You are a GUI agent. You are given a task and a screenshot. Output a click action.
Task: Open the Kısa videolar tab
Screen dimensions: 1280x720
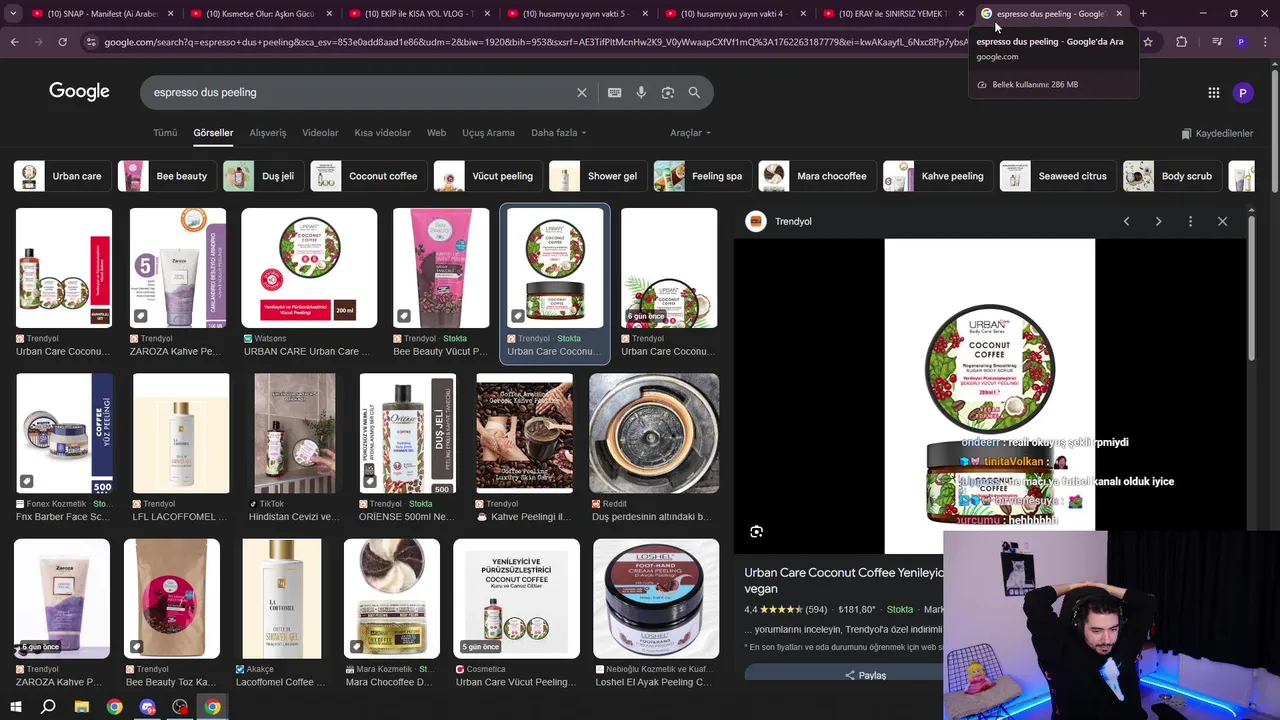click(382, 133)
